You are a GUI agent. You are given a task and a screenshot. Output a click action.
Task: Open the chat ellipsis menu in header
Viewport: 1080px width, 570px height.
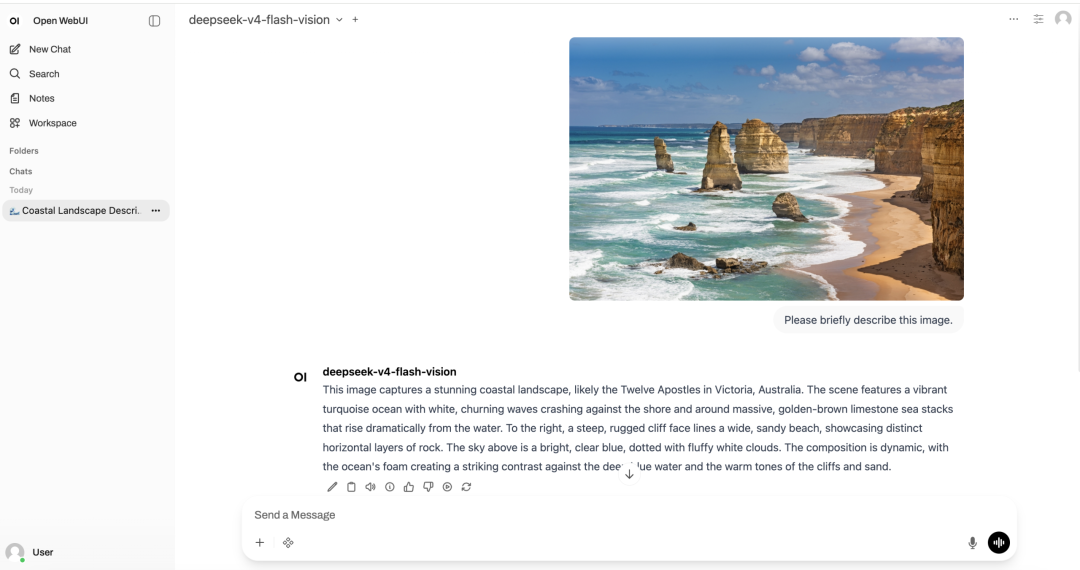[x=1014, y=19]
